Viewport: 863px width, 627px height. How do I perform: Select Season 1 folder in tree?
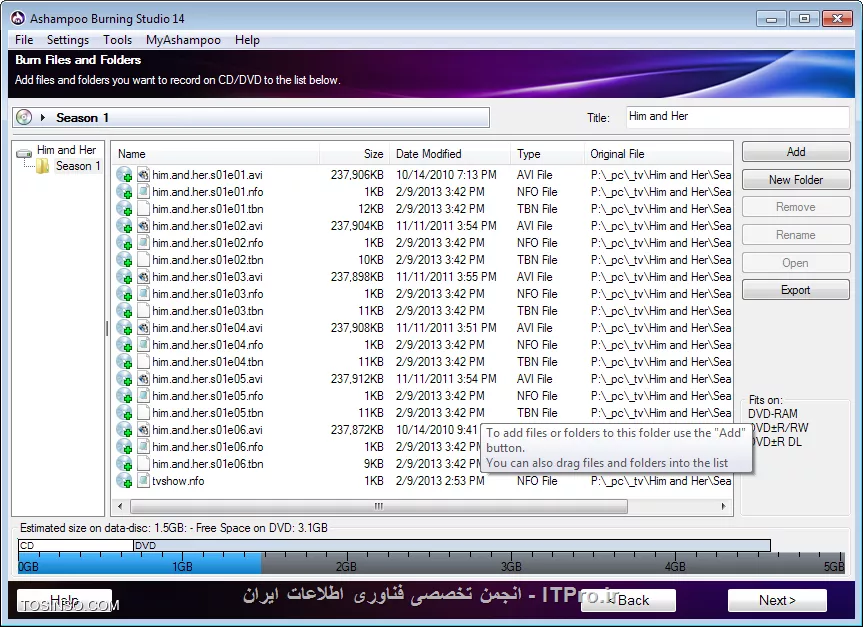pos(78,166)
